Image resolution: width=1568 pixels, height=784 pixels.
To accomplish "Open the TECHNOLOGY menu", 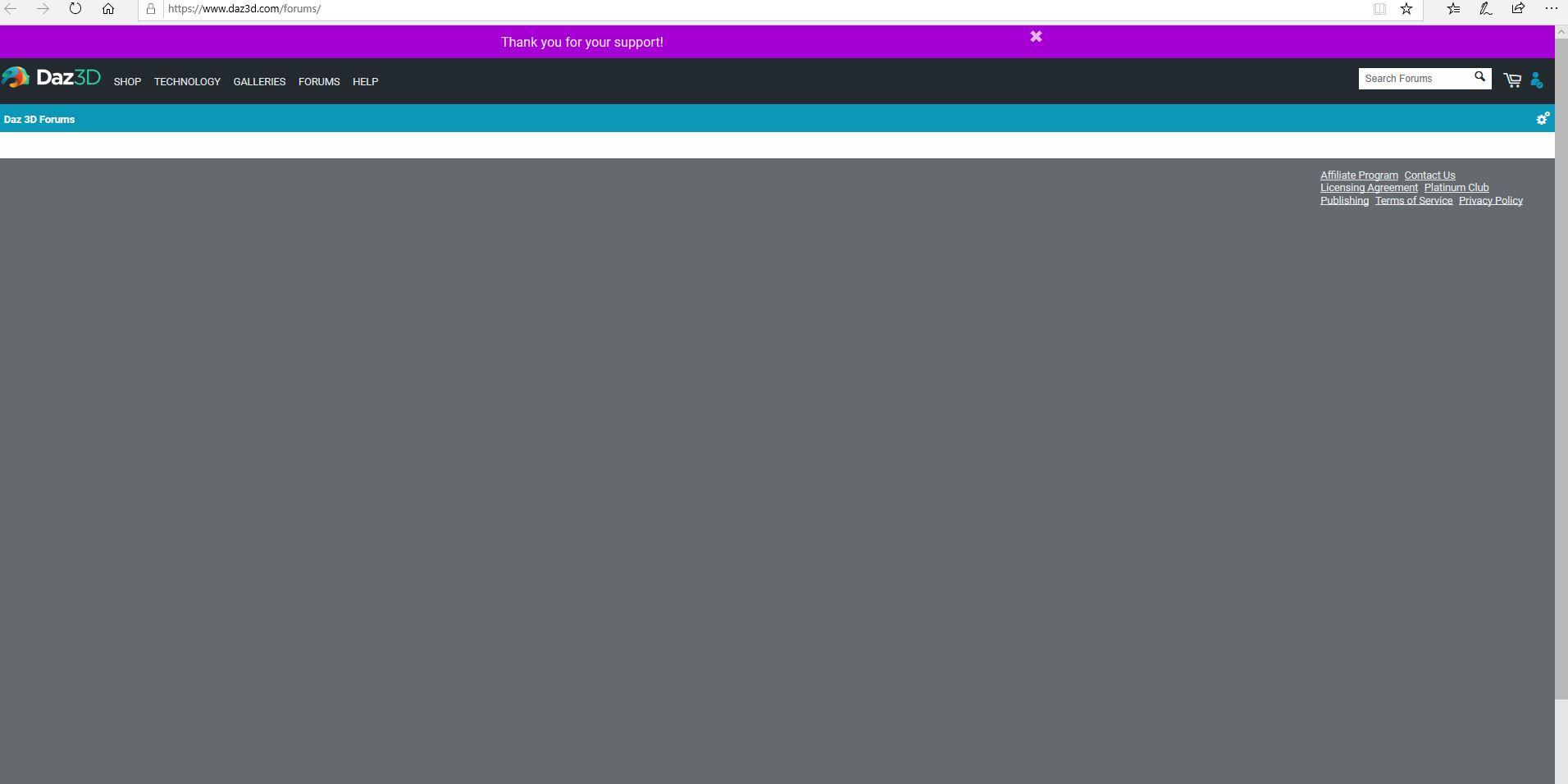I will (187, 81).
